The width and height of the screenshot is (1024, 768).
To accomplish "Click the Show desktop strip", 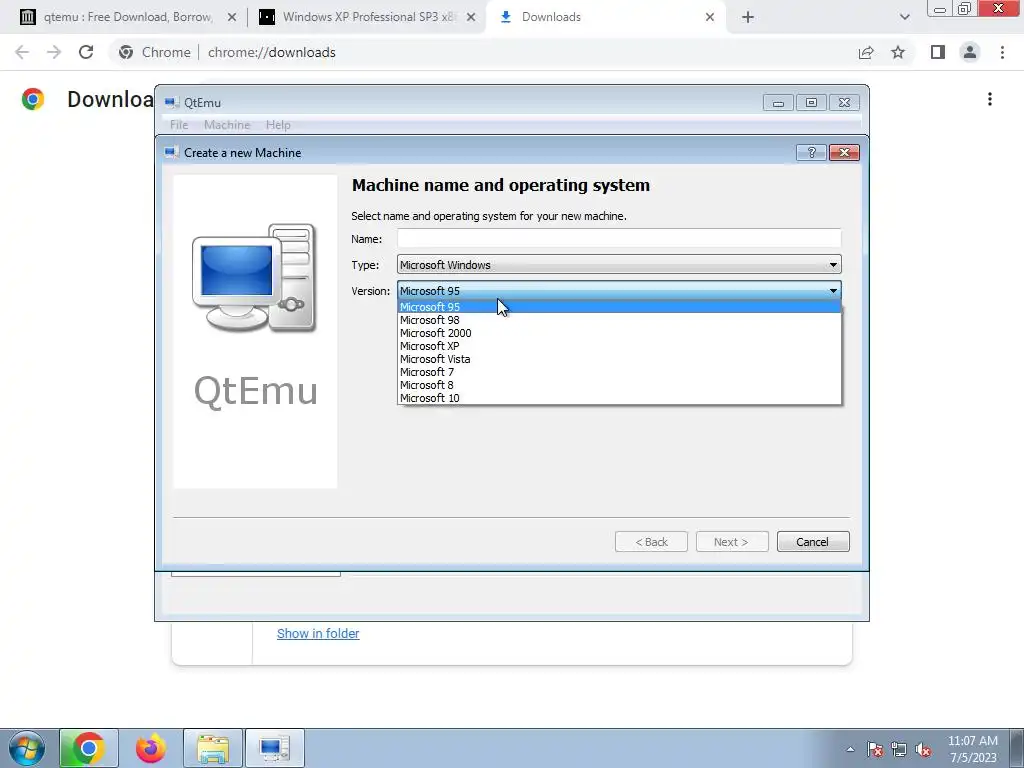I will click(x=1016, y=748).
